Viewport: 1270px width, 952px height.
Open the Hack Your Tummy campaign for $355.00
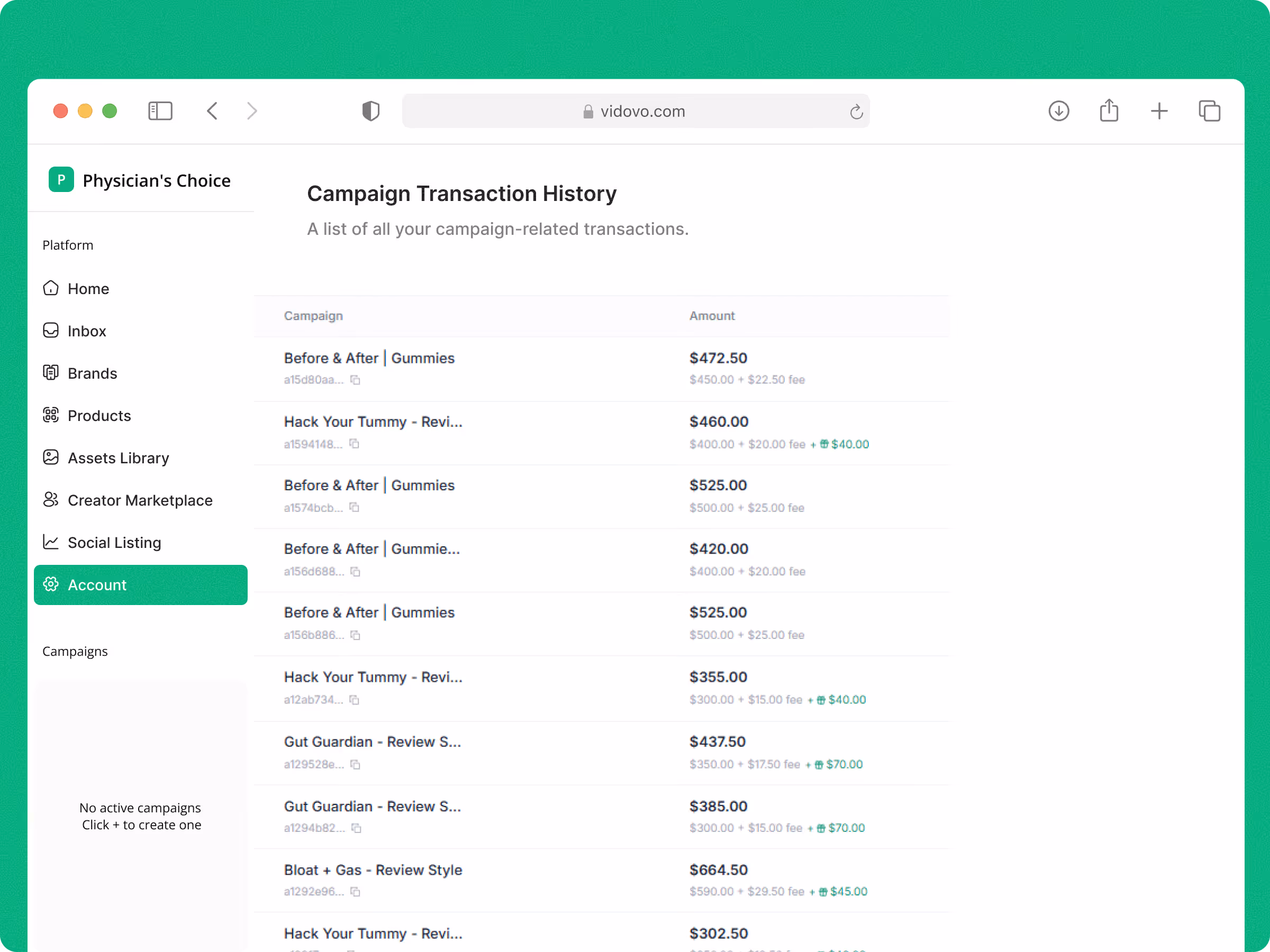click(373, 677)
